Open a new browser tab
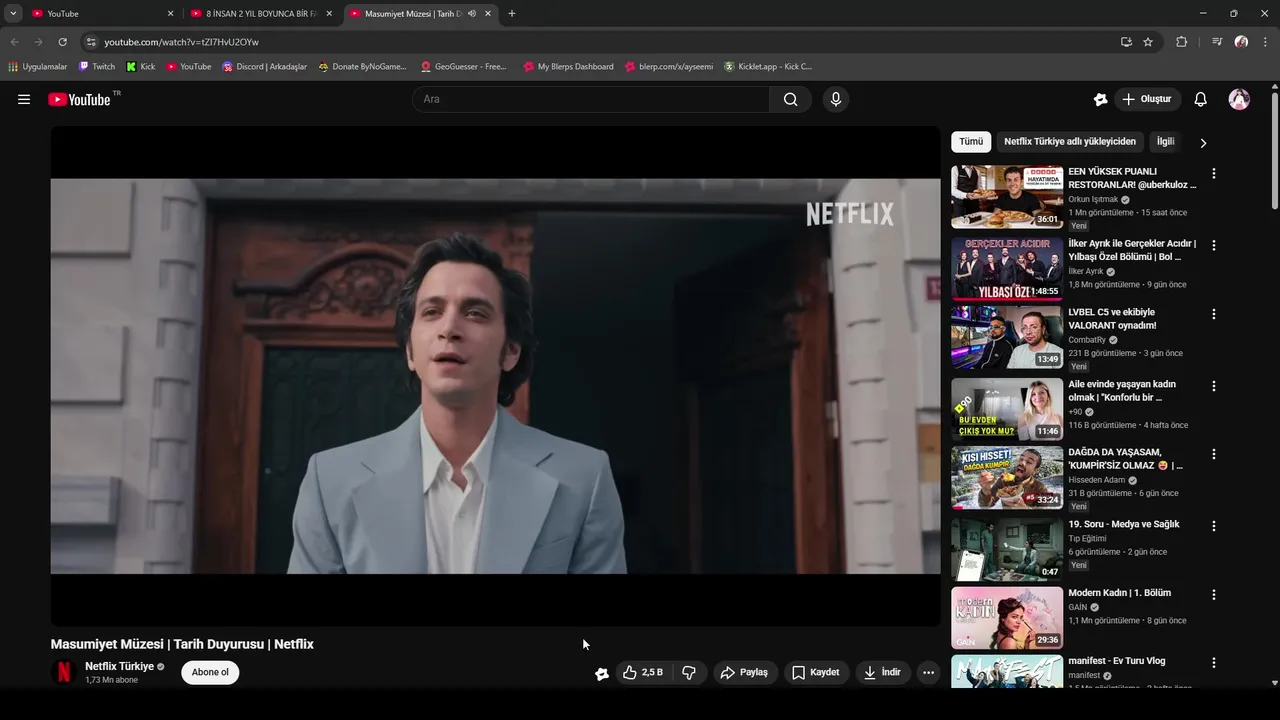The width and height of the screenshot is (1280, 720). pyautogui.click(x=512, y=14)
